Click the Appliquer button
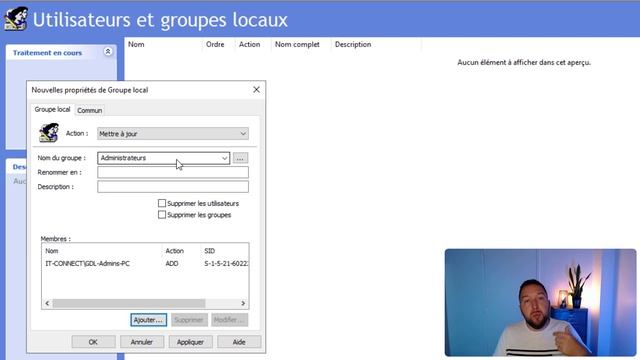The height and width of the screenshot is (360, 640). [x=190, y=342]
